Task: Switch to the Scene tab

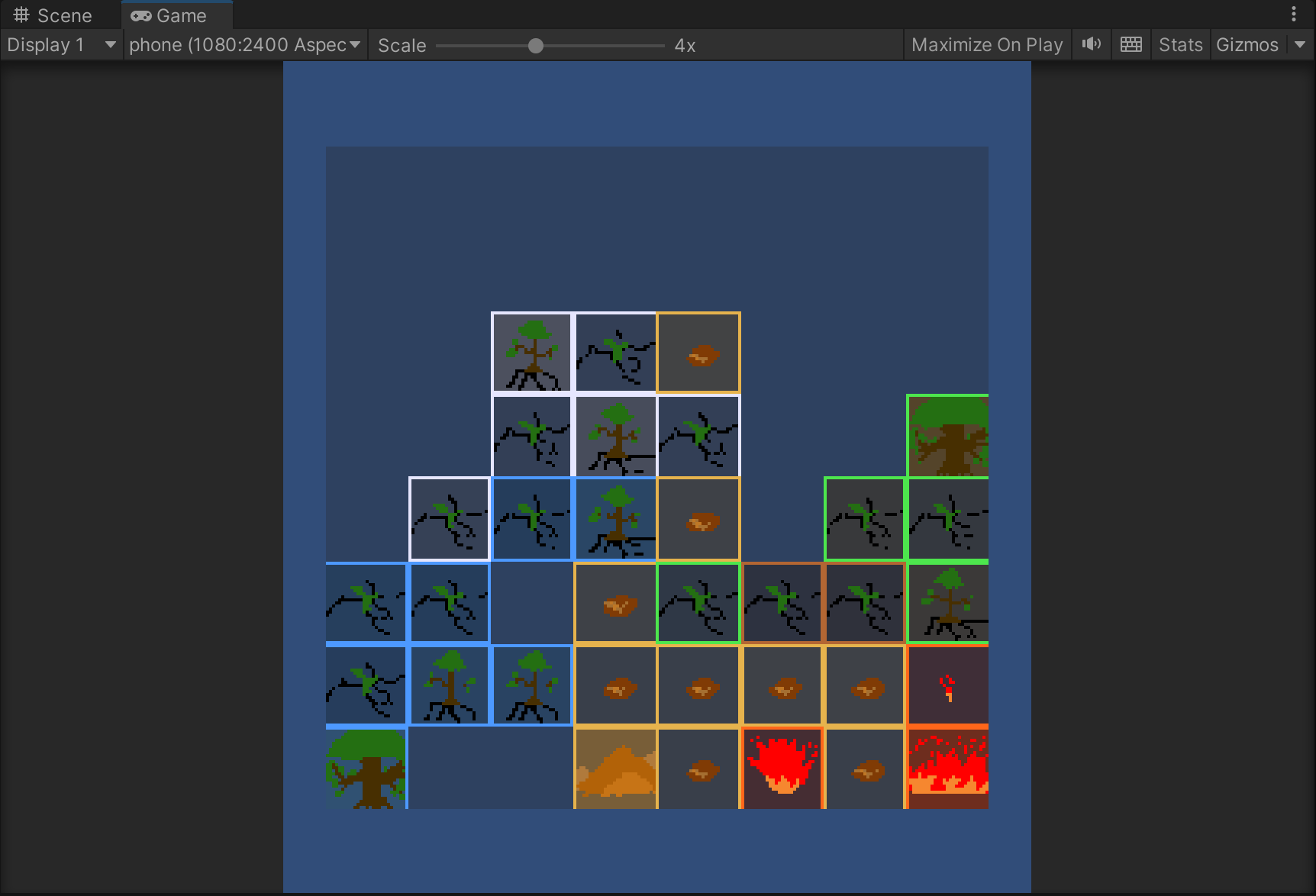Action: tap(53, 15)
